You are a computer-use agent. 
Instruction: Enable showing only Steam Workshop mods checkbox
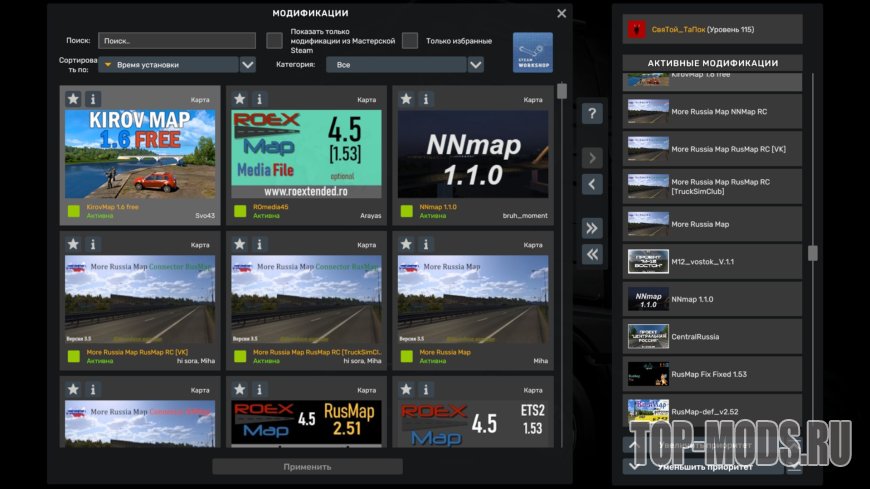tap(274, 41)
